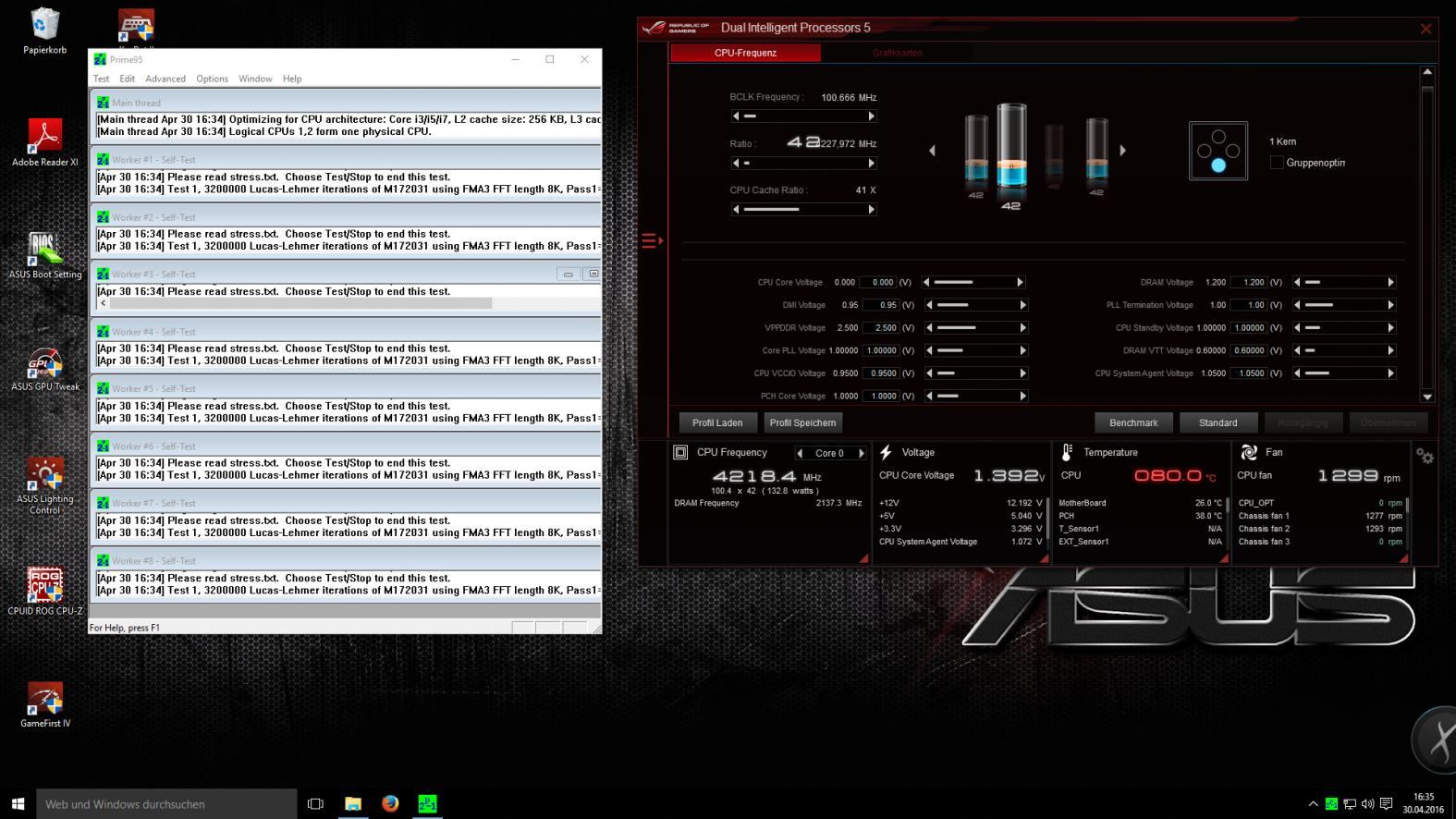The image size is (1456, 819).
Task: Click Standard button
Action: click(1217, 422)
